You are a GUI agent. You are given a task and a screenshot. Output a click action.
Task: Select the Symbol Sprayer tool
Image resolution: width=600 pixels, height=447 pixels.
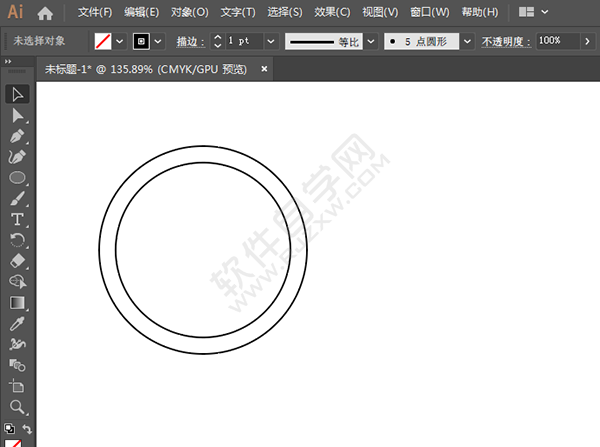coord(17,344)
